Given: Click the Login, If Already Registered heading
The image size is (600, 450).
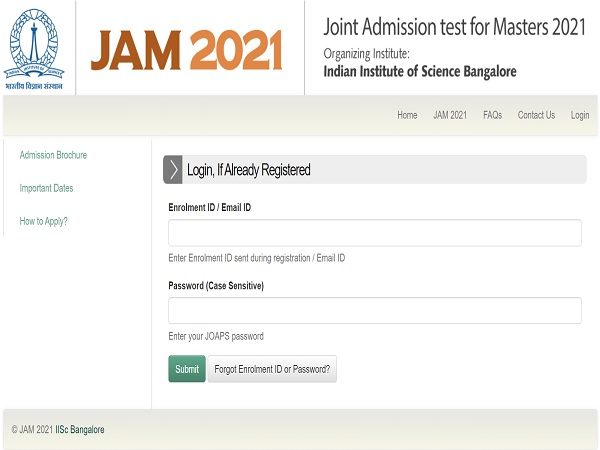Looking at the screenshot, I should 249,170.
